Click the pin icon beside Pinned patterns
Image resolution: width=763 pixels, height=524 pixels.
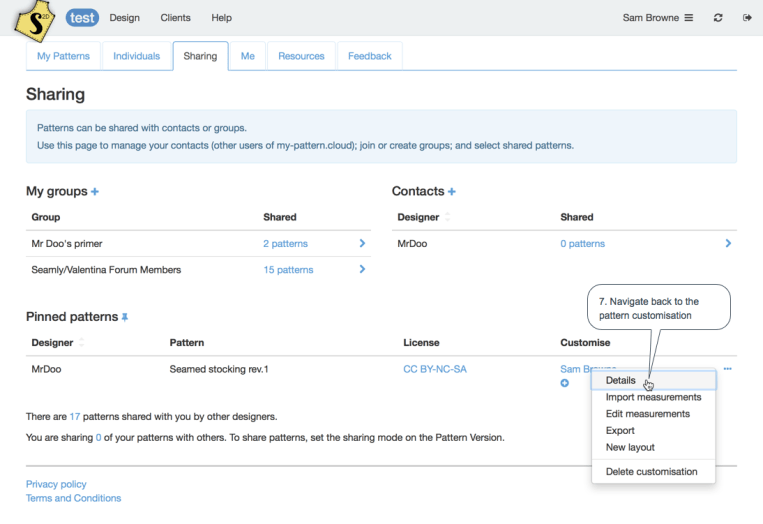tap(125, 317)
